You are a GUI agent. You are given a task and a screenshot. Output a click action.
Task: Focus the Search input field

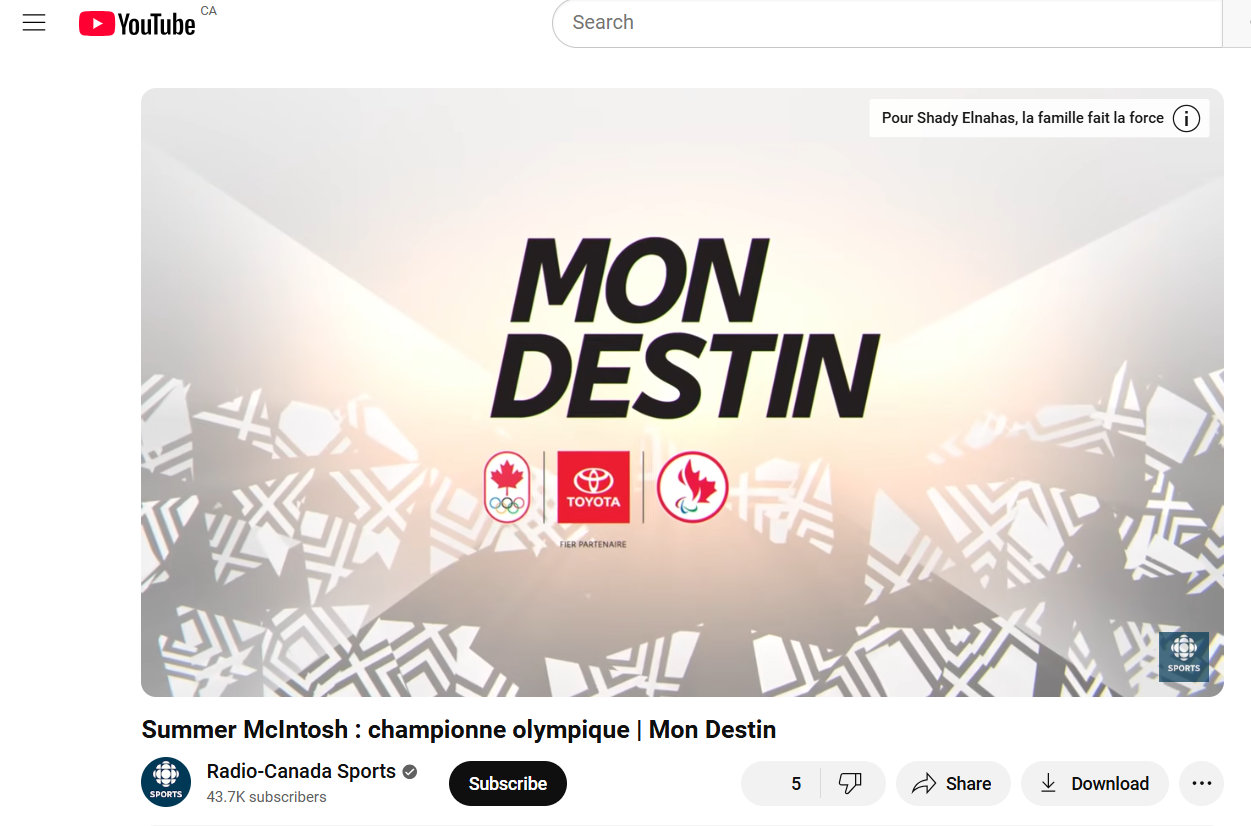coord(887,23)
